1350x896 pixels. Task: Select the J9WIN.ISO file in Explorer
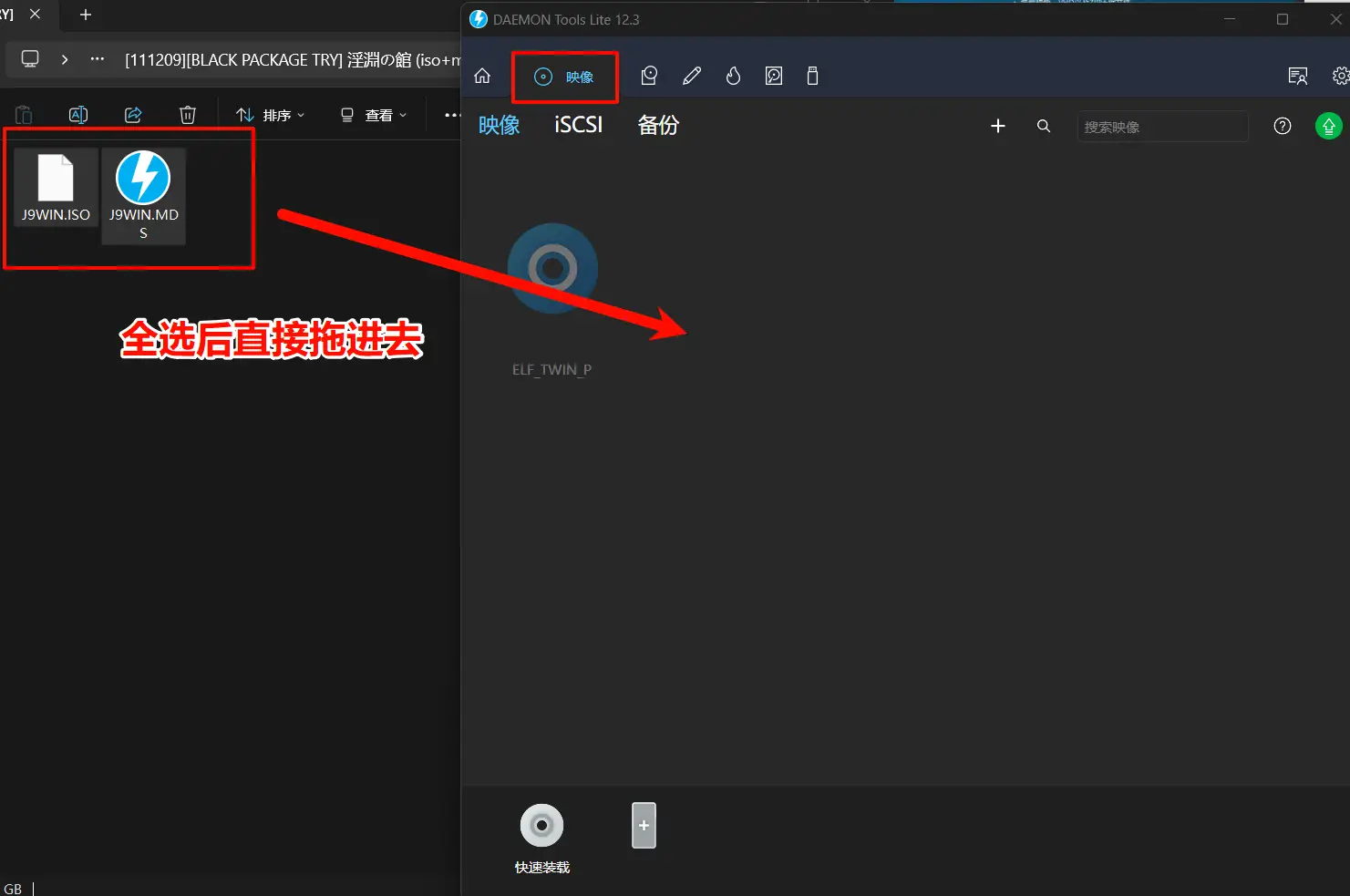[56, 188]
